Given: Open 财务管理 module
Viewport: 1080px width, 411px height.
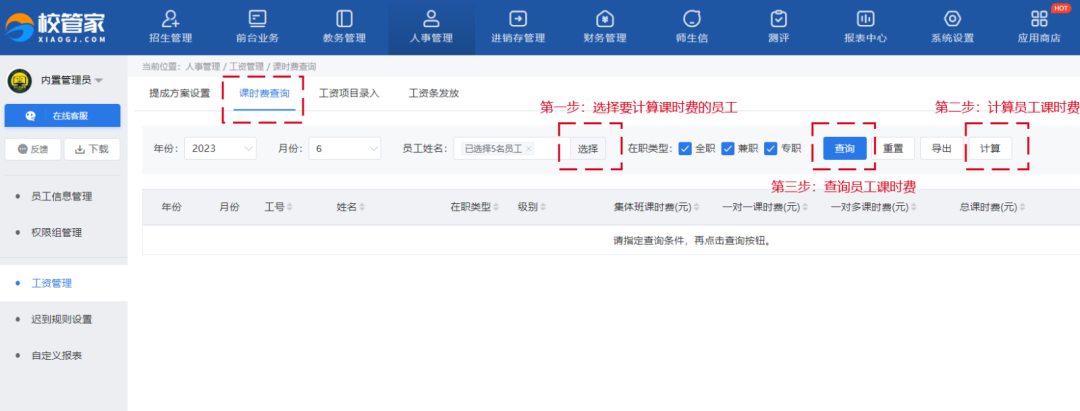Looking at the screenshot, I should [x=604, y=27].
